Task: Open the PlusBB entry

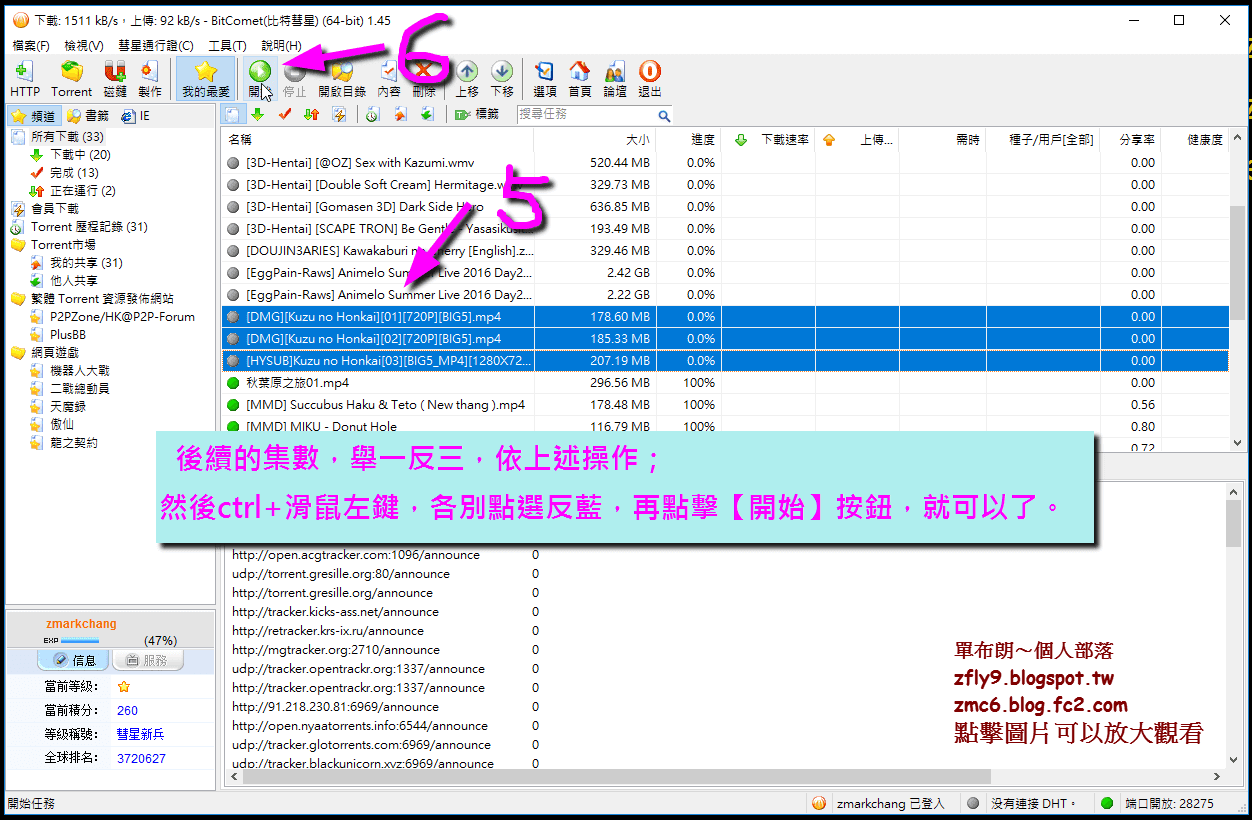Action: coord(68,335)
